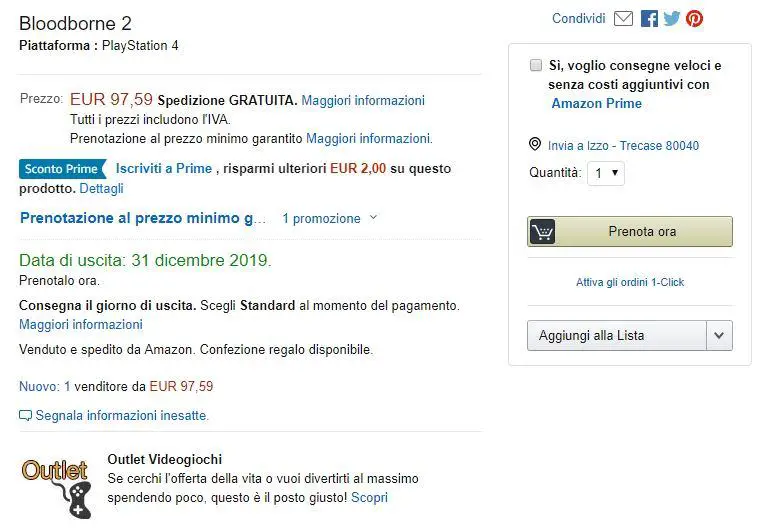763x532 pixels.
Task: Expand the Aggiungi alla Lista arrow
Action: click(719, 335)
